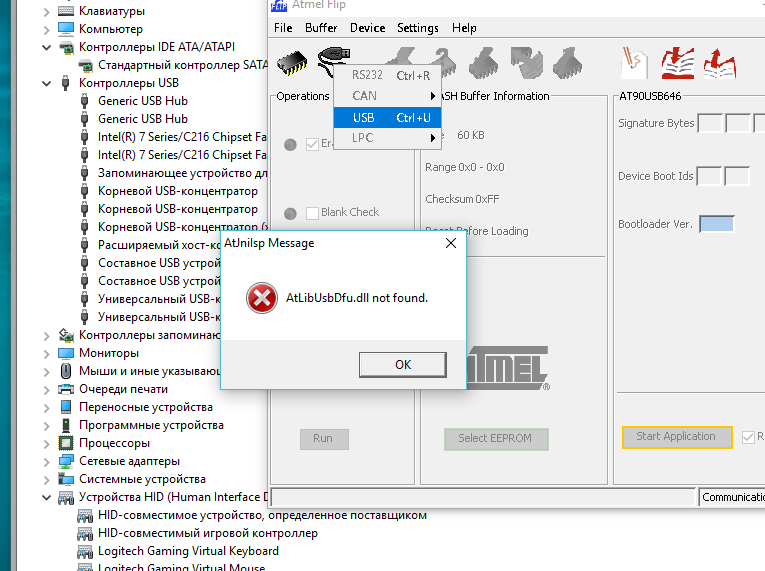765x571 pixels.
Task: Open the Settings menu
Action: click(418, 28)
